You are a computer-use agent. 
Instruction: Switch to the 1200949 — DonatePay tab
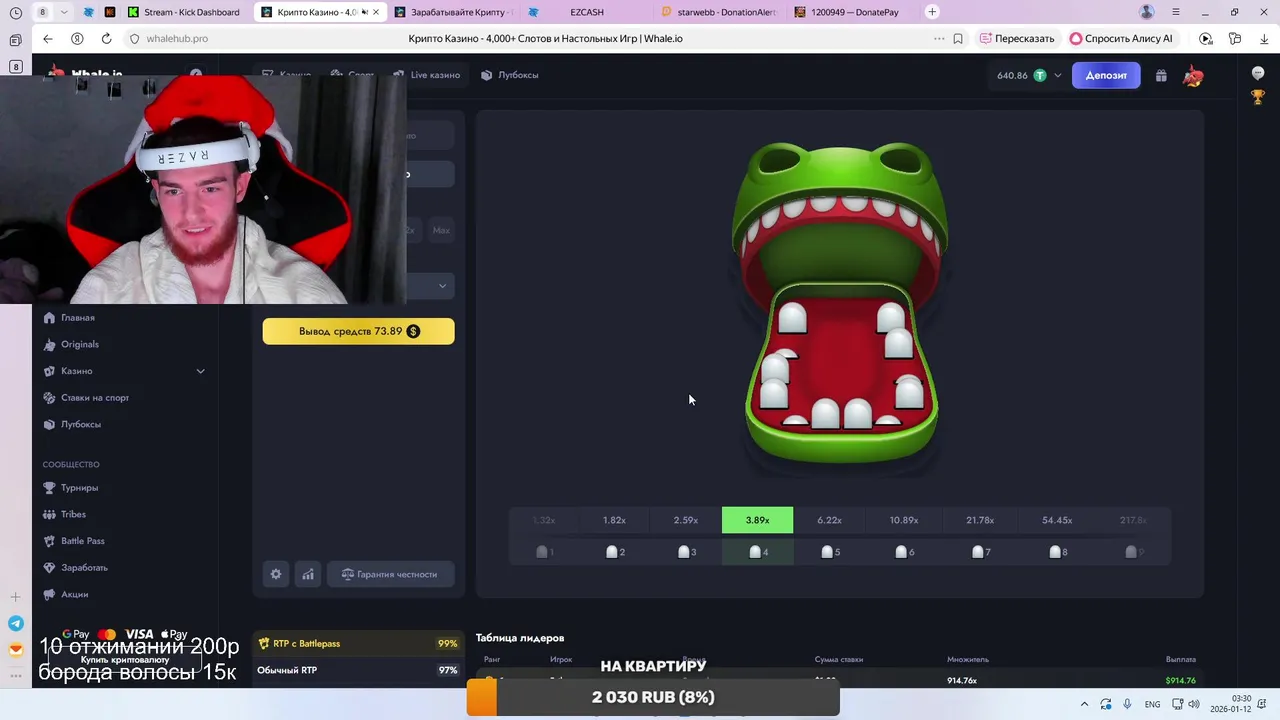[852, 12]
